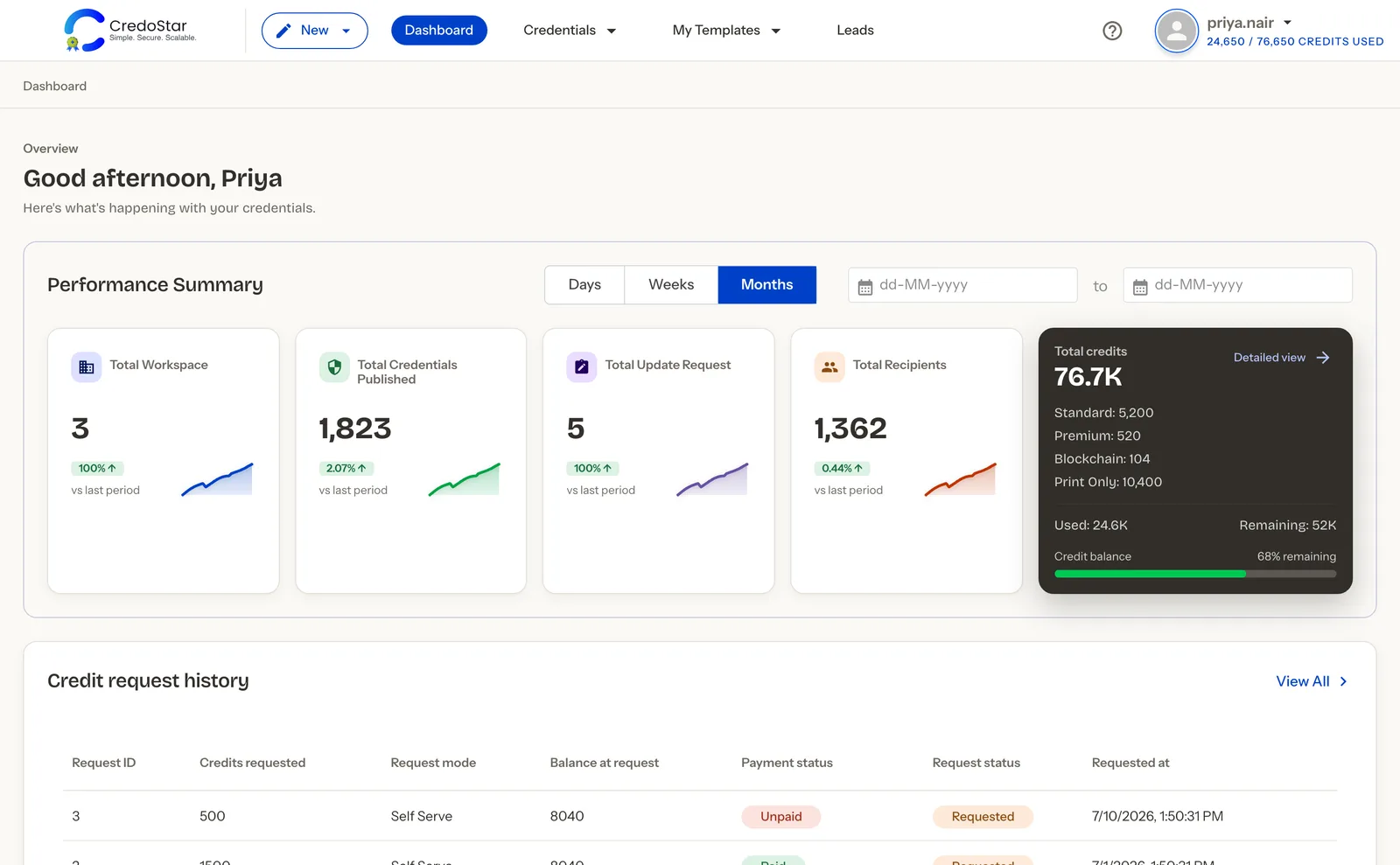1400x865 pixels.
Task: Click the Total Workspace blue trend chart
Action: tap(217, 479)
